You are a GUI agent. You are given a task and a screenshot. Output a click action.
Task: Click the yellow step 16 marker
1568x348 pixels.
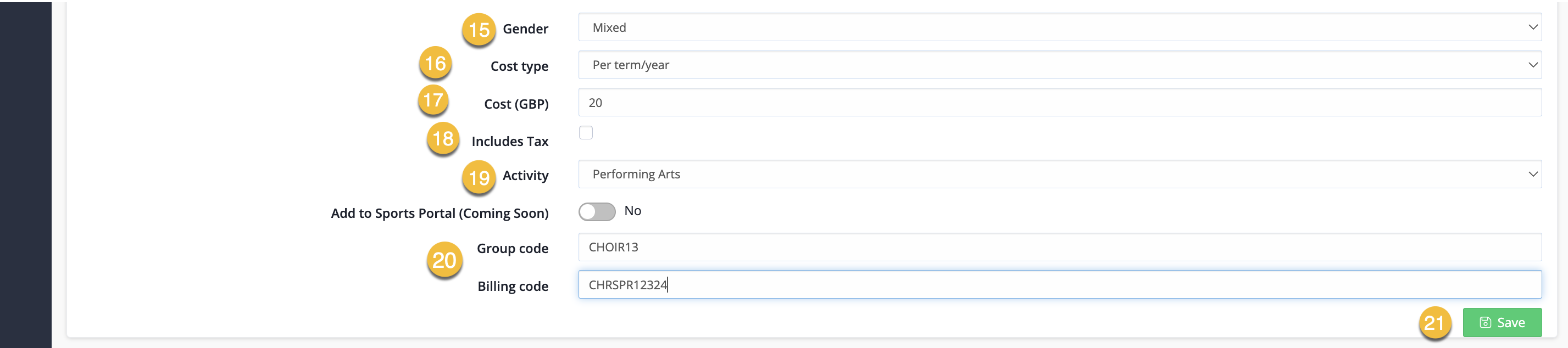[435, 63]
